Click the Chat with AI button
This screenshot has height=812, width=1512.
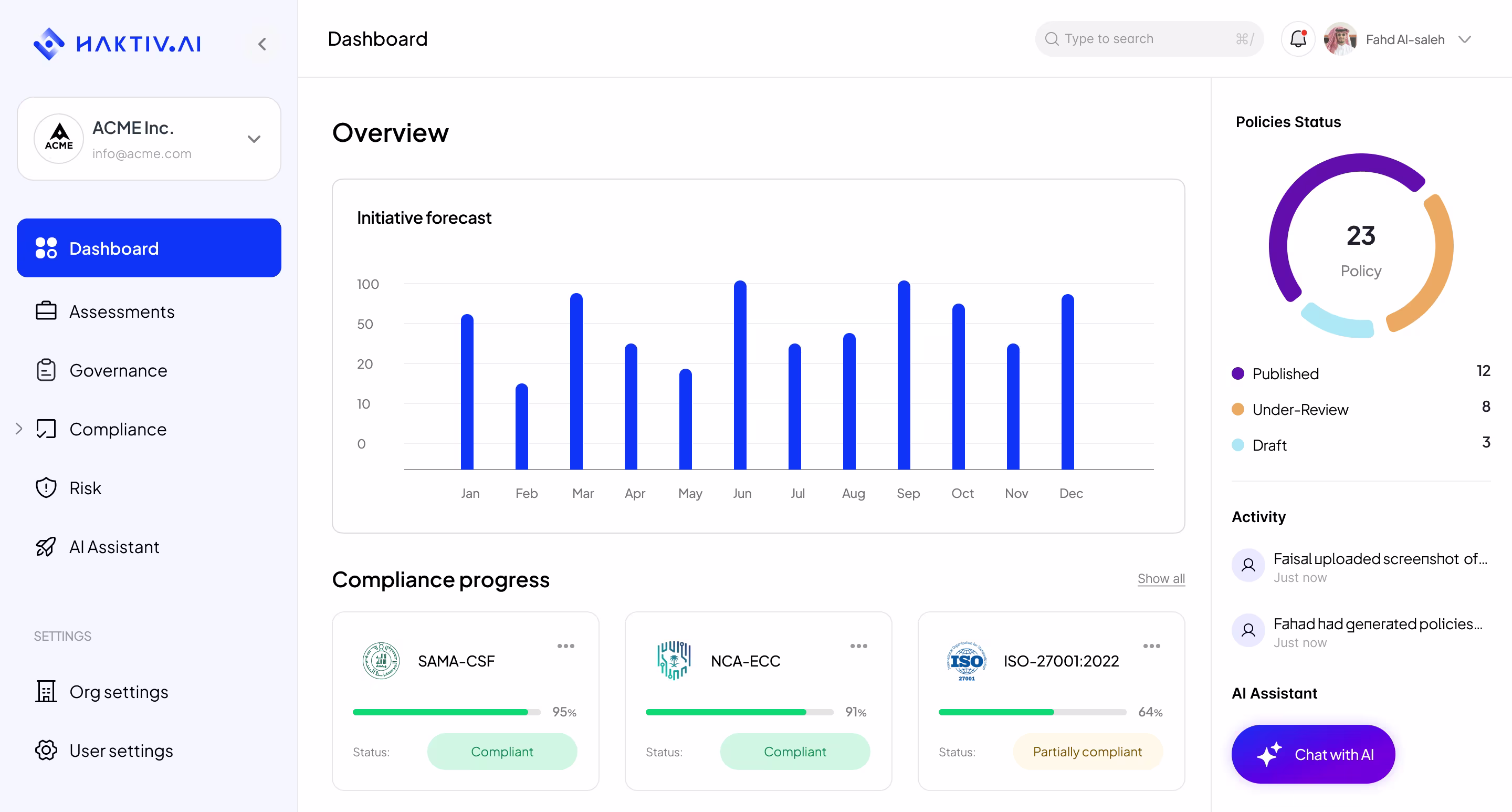pos(1313,754)
